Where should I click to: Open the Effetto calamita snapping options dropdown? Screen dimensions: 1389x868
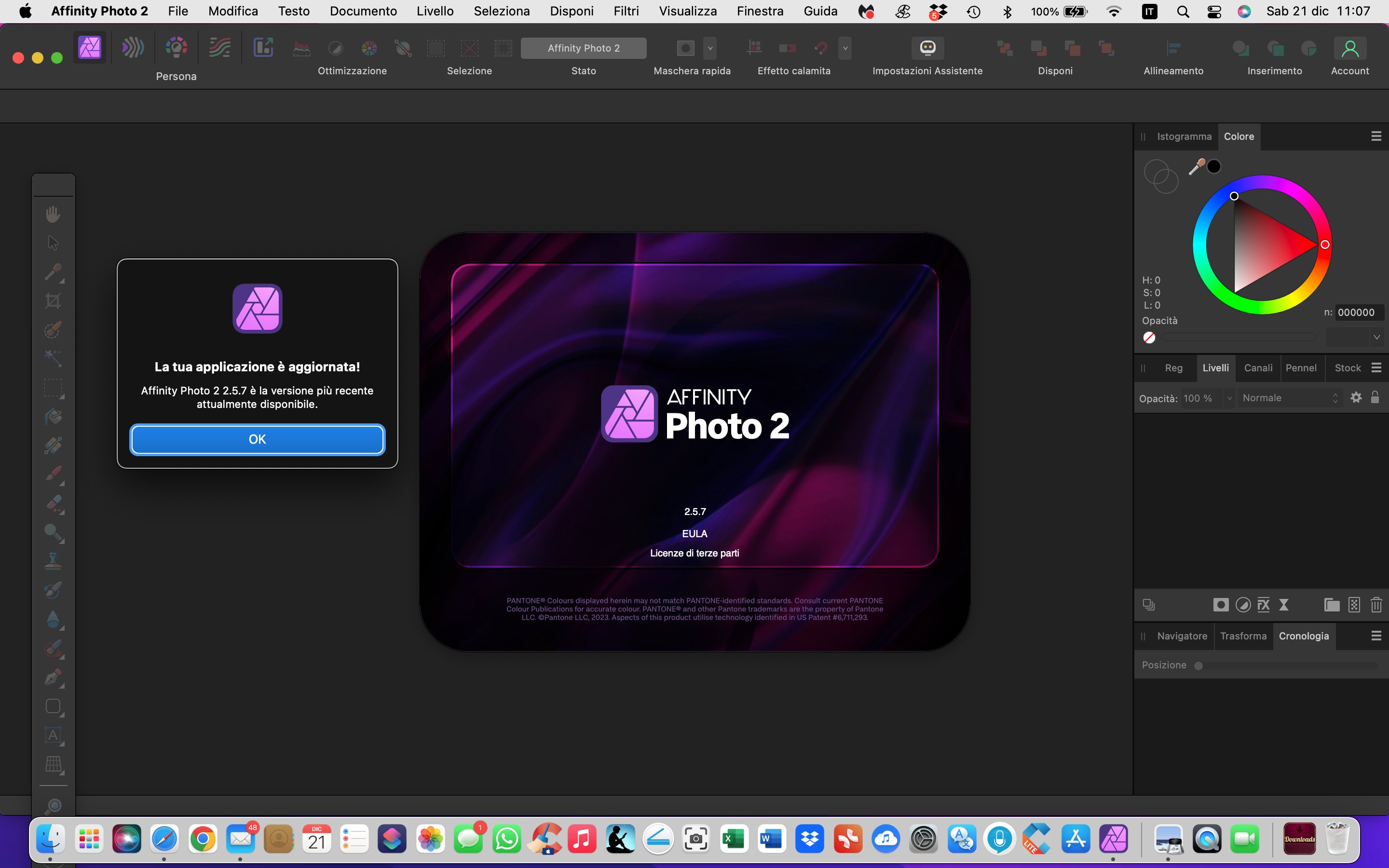click(x=845, y=48)
